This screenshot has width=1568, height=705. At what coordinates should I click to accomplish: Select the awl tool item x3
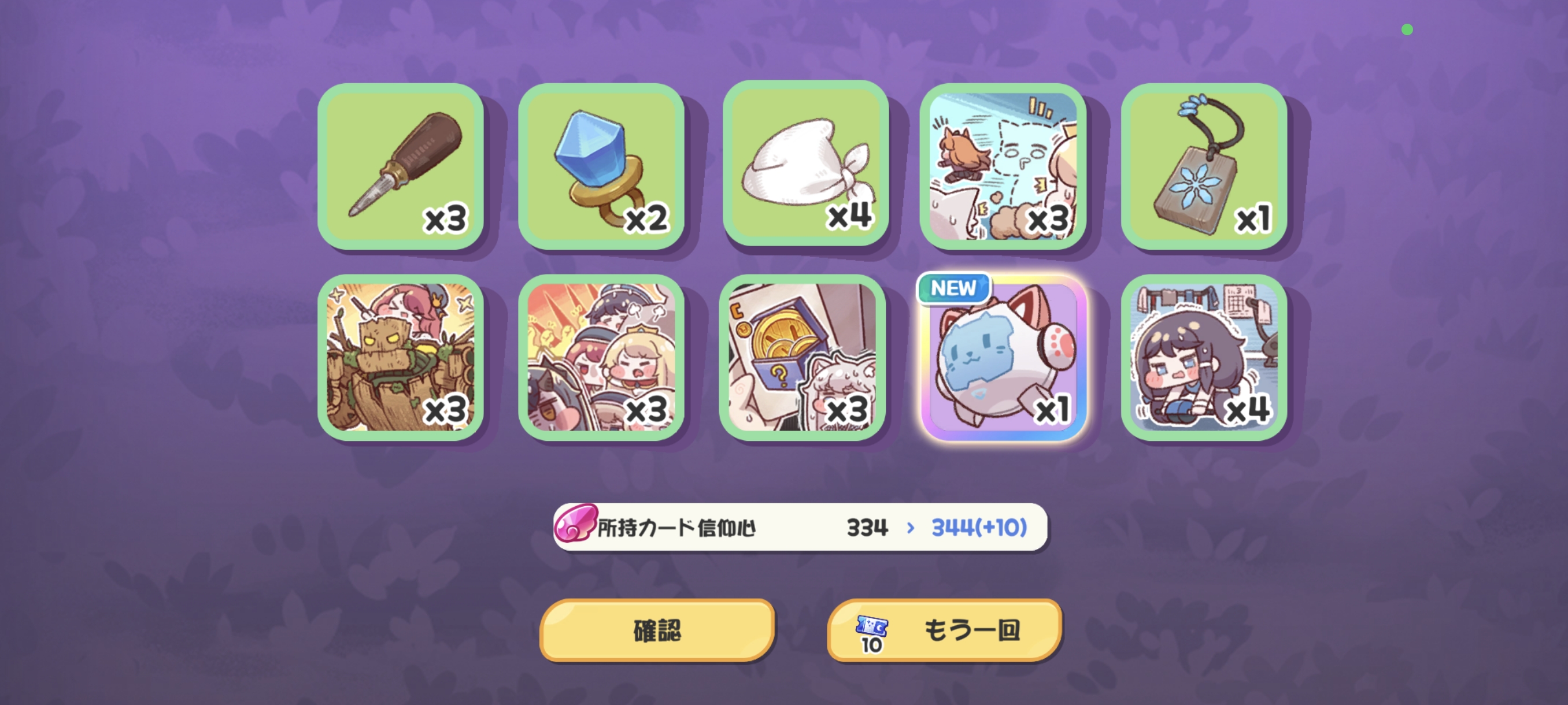[x=401, y=166]
